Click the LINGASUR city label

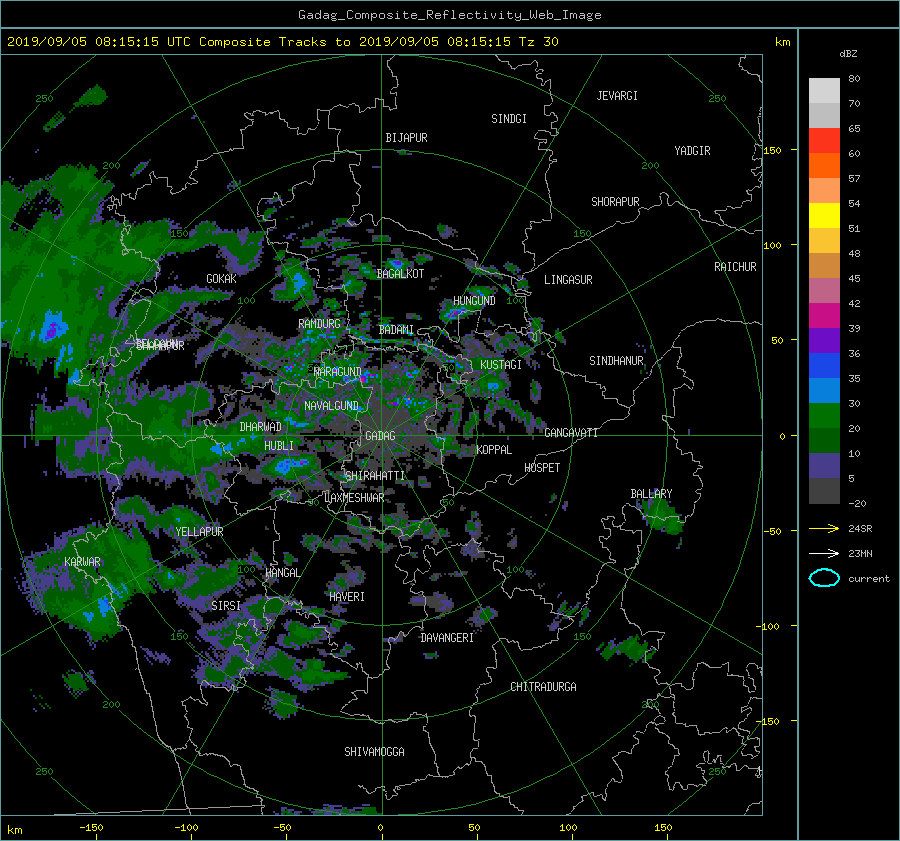pos(568,280)
